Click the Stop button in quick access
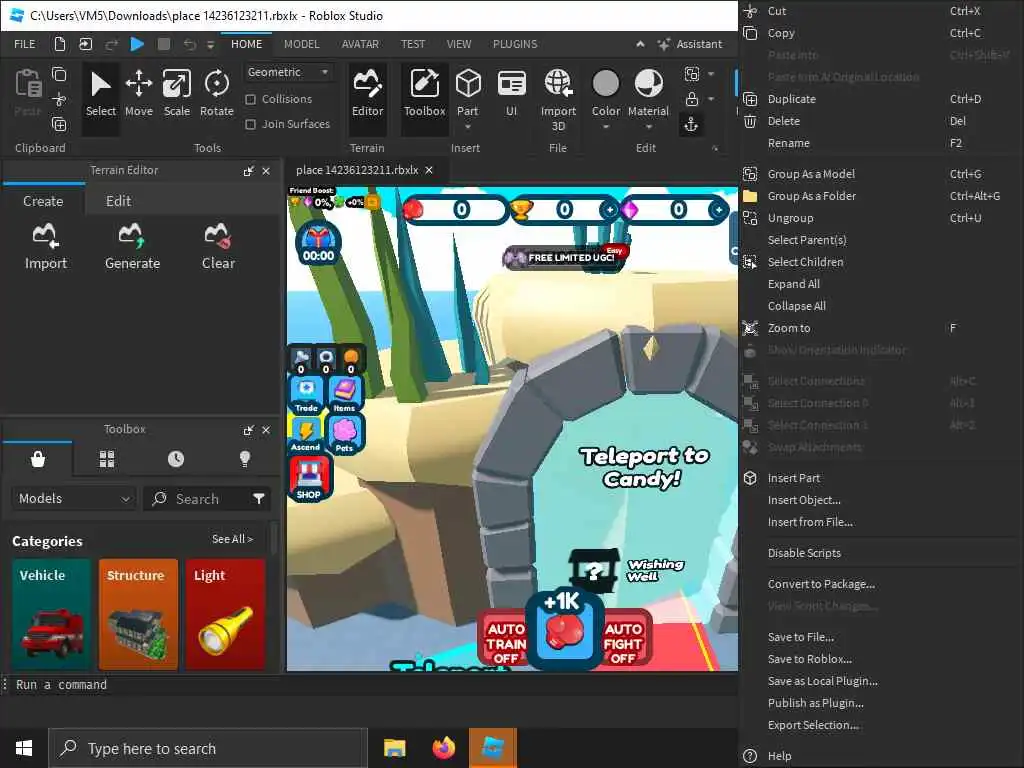Screen dimensions: 1024x768 (164, 44)
